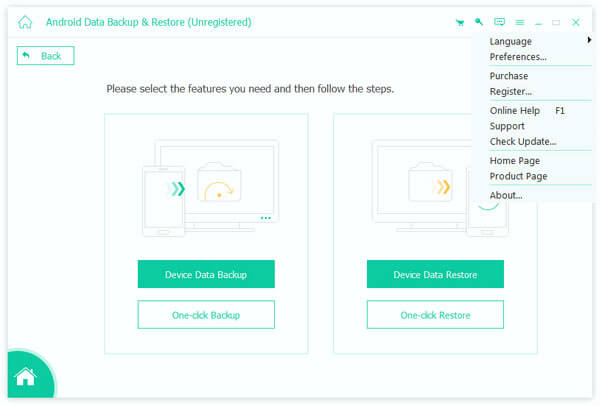Select Purchase in the menu
Screen dimensions: 600x406
pos(509,76)
